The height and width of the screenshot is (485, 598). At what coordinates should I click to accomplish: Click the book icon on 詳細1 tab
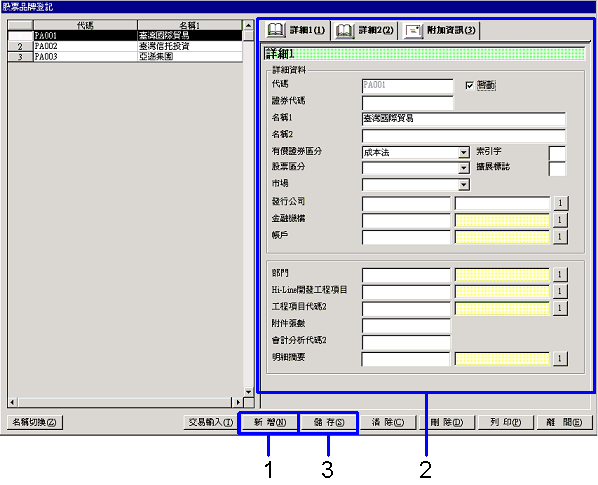point(275,30)
